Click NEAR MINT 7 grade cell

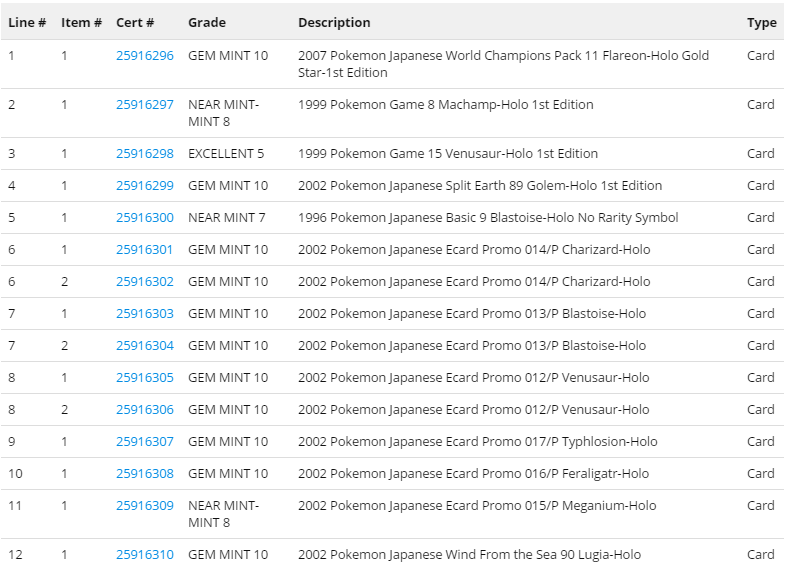226,218
